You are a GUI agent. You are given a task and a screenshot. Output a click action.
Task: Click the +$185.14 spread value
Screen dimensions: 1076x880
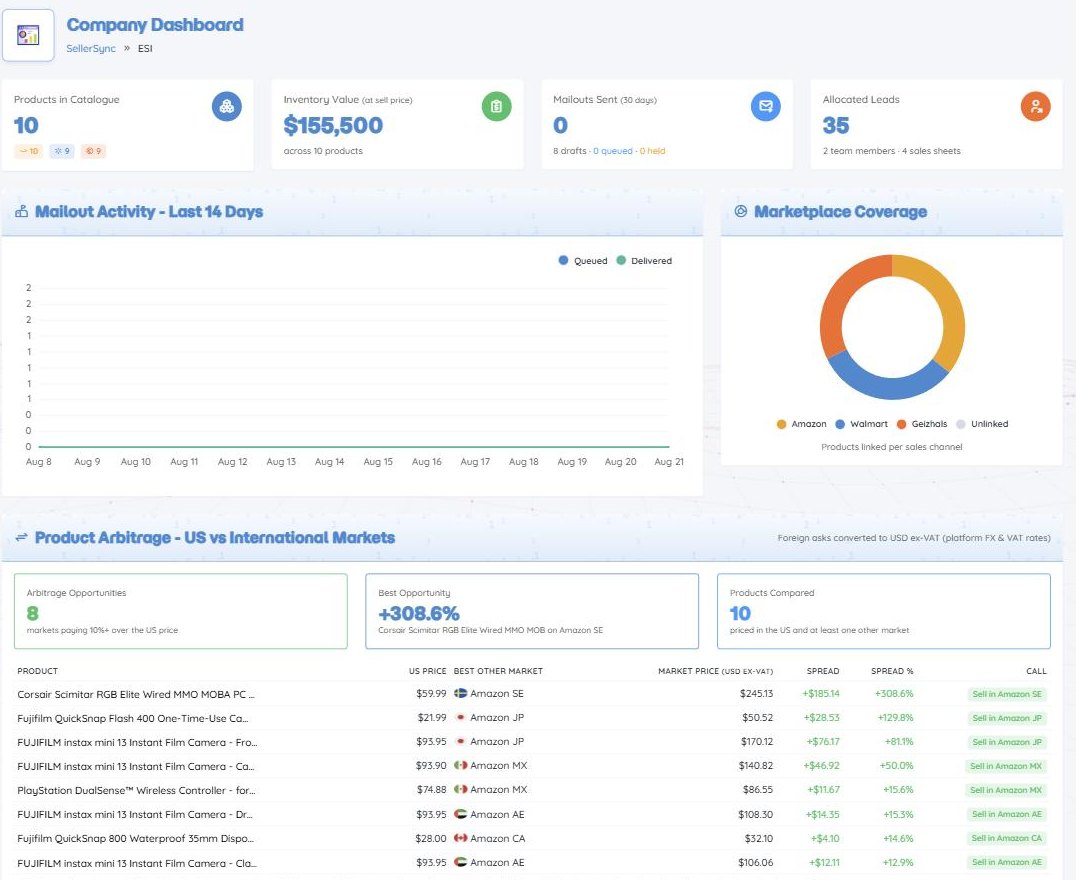click(x=821, y=694)
